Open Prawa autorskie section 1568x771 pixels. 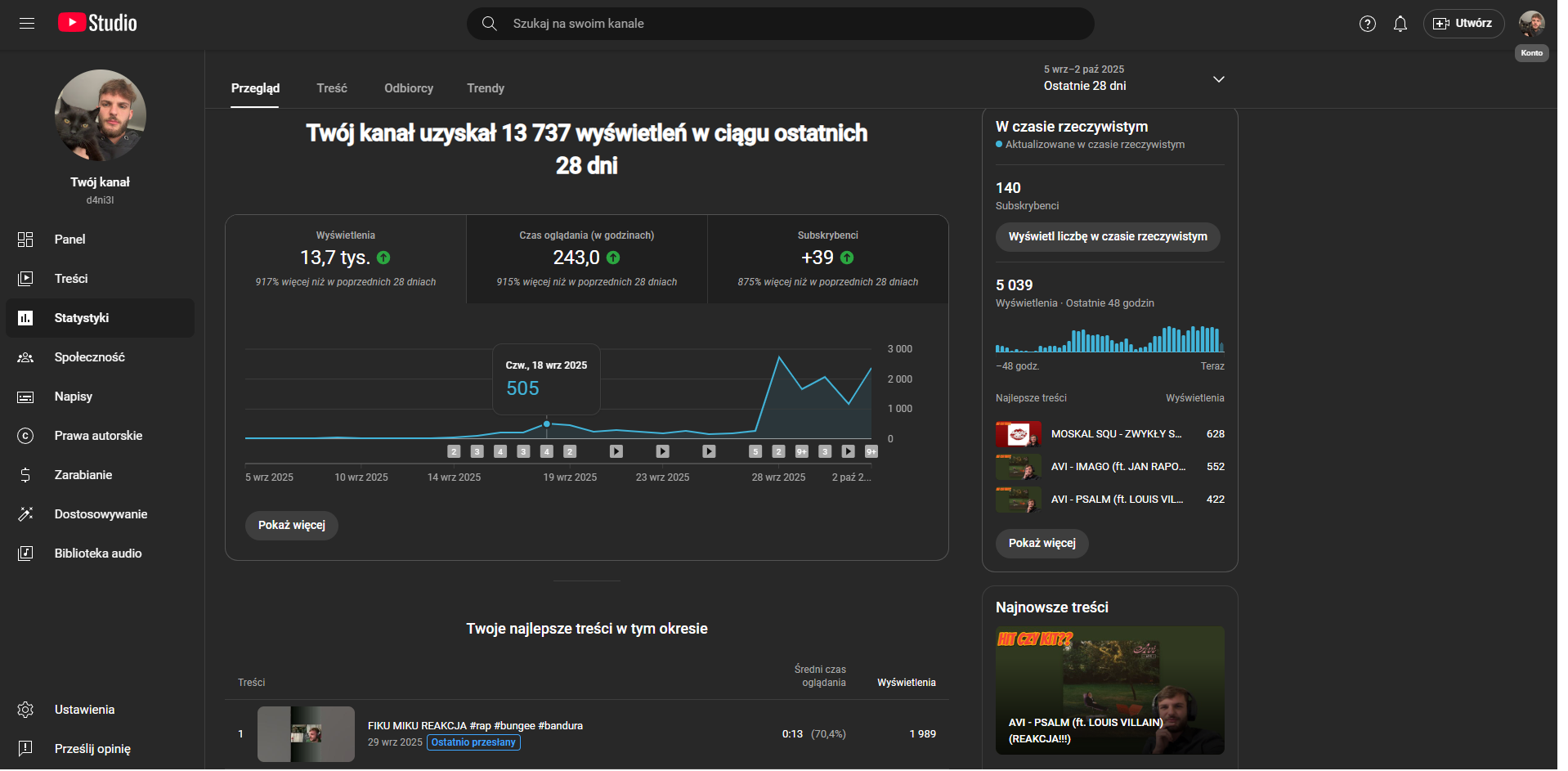(x=98, y=436)
